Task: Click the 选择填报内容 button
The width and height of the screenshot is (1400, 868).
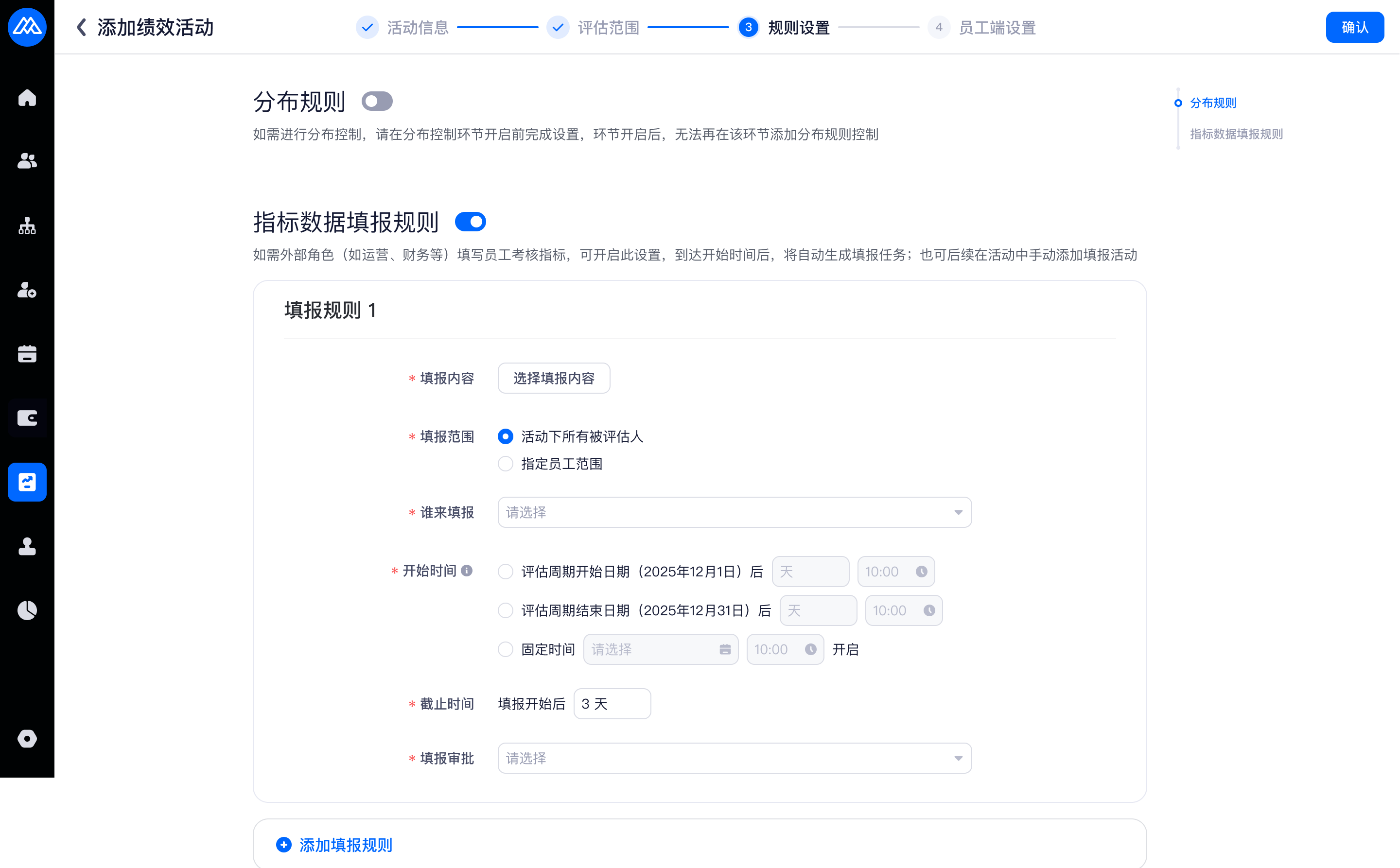Action: tap(554, 378)
